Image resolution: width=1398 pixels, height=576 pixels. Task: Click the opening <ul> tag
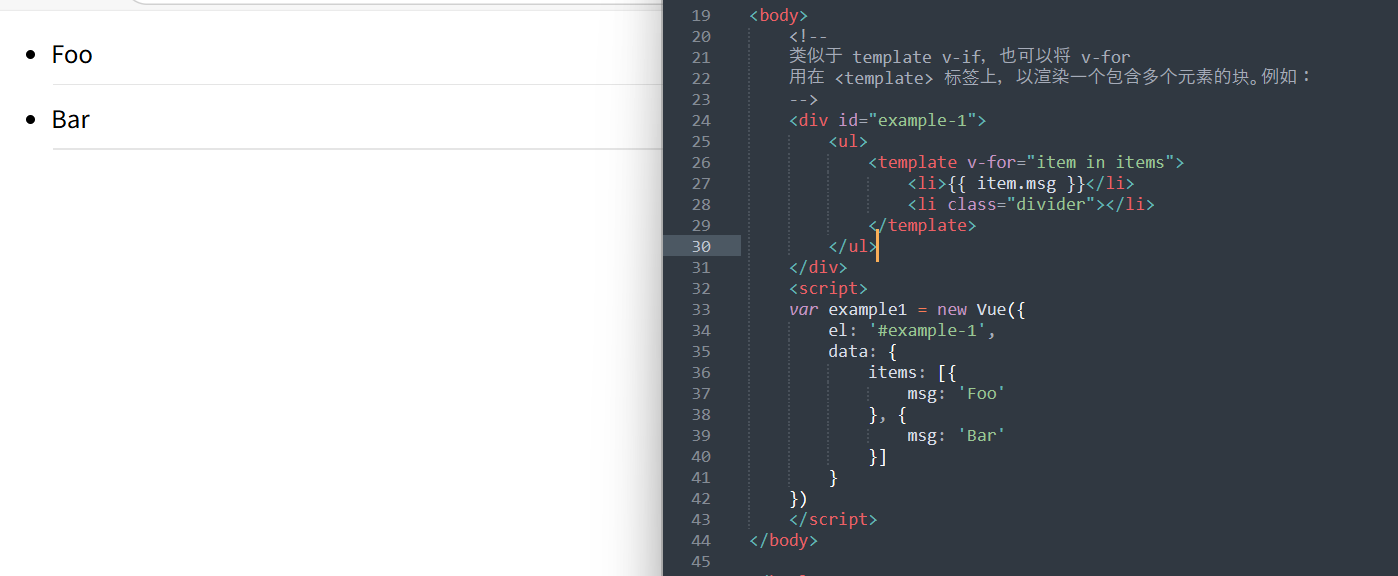pyautogui.click(x=848, y=141)
